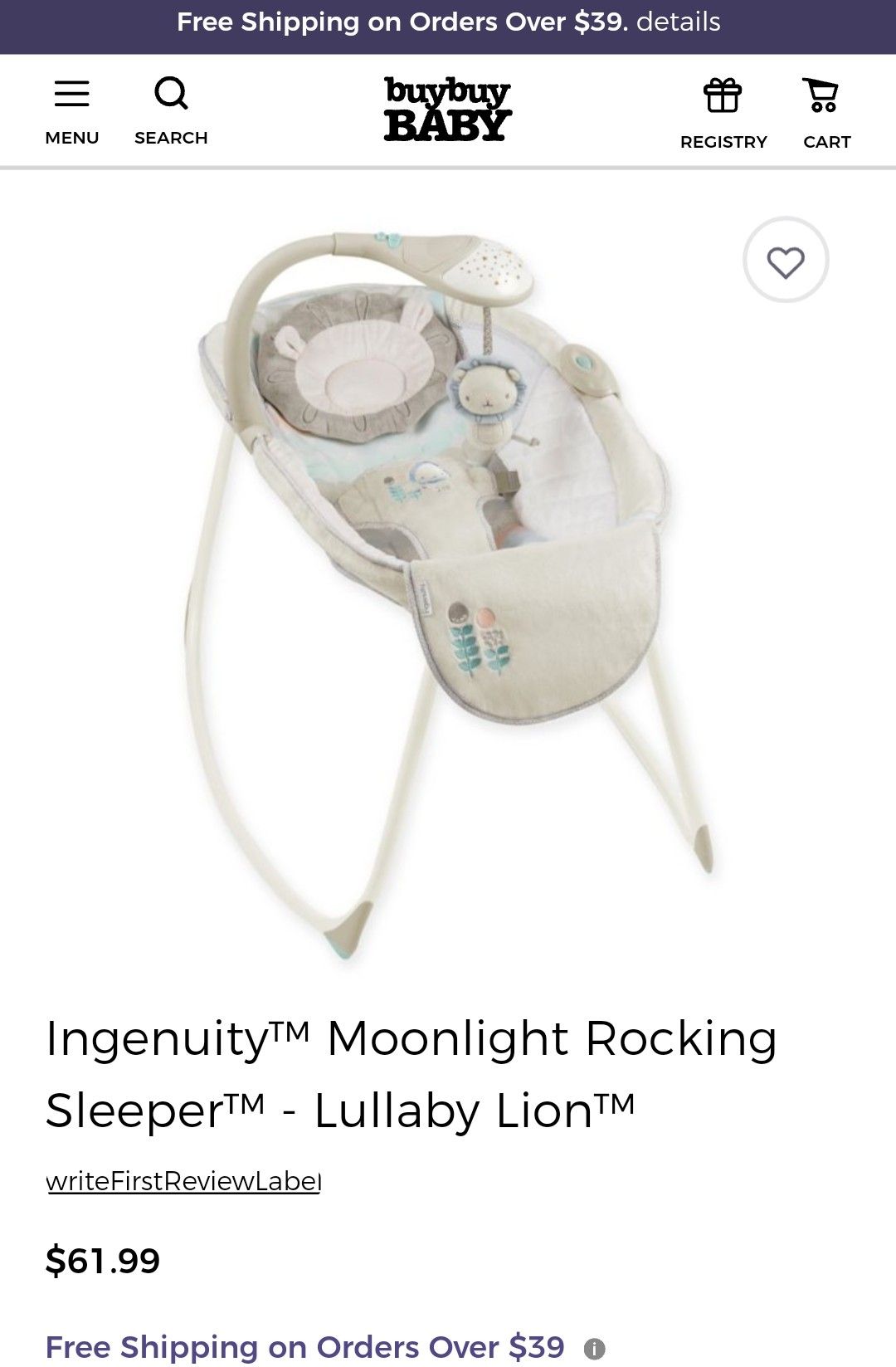Select the REGISTRY label

point(723,142)
